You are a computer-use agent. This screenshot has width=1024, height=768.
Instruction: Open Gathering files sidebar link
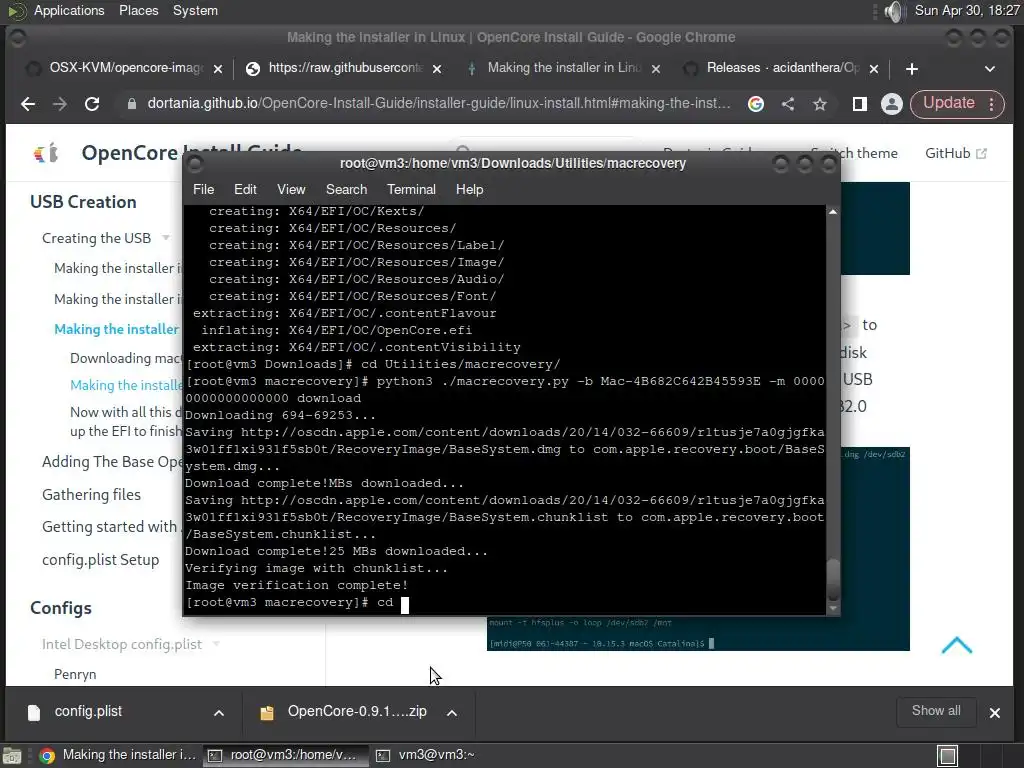tap(91, 495)
